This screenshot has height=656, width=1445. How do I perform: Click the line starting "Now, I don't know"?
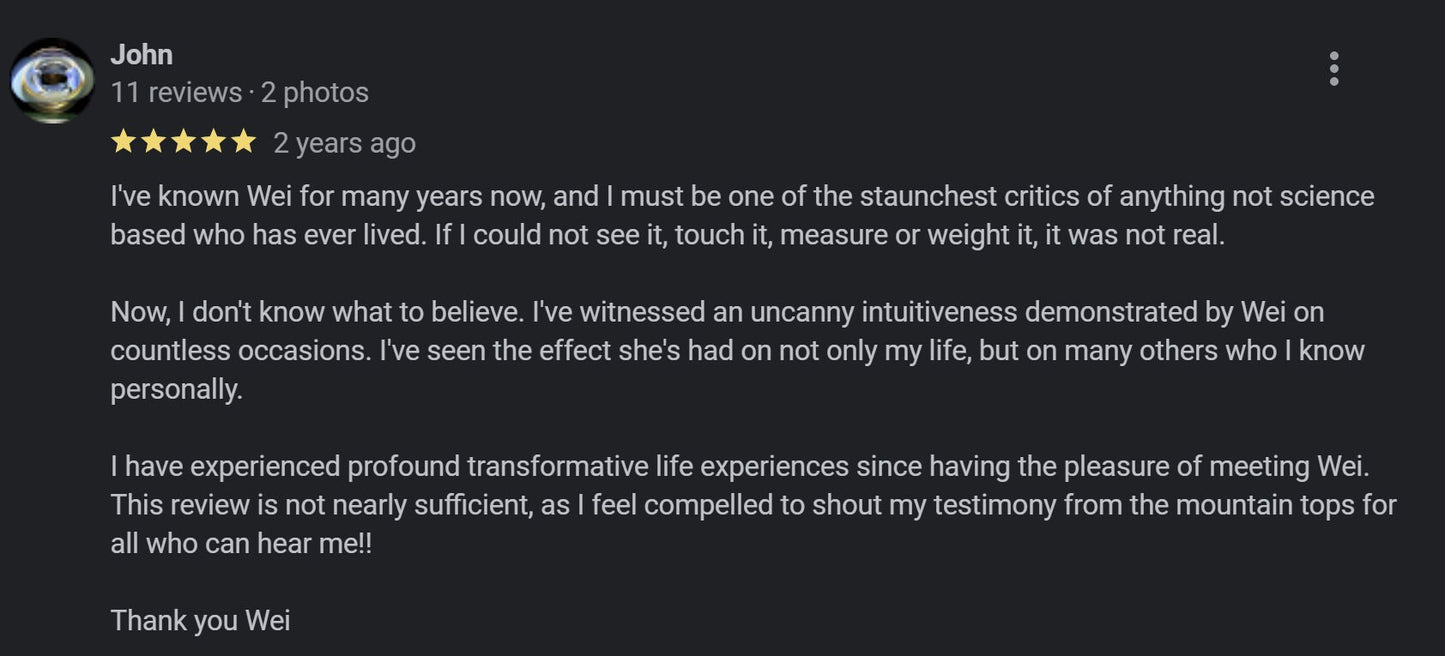717,312
